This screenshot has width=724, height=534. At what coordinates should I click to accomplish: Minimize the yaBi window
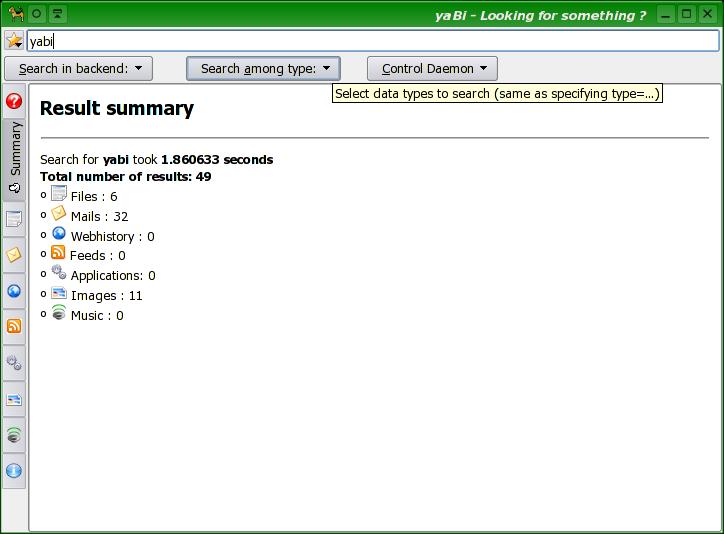click(665, 14)
